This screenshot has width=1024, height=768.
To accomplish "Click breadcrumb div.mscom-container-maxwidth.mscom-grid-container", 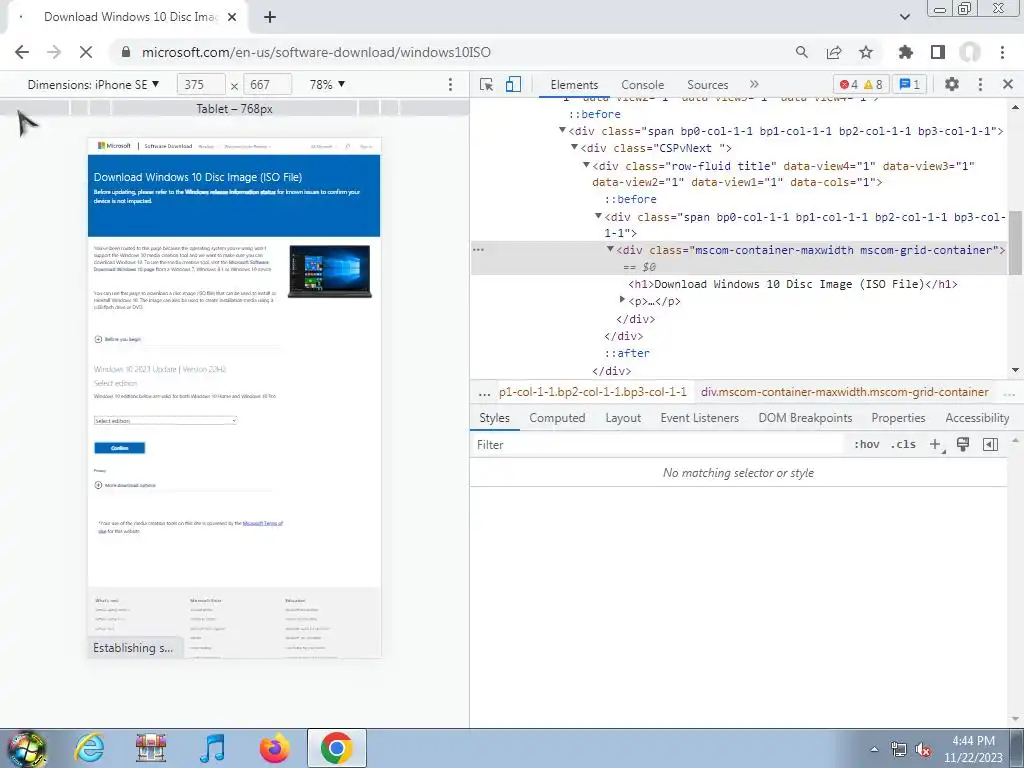I will click(844, 392).
